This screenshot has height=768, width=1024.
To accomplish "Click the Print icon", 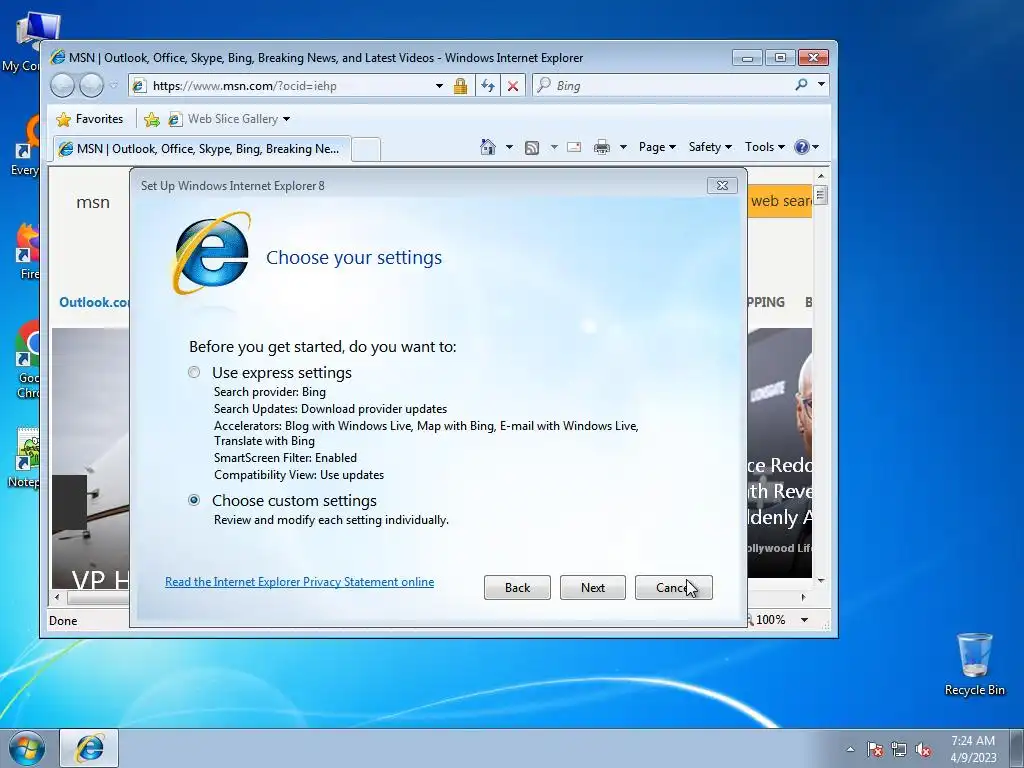I will (x=601, y=147).
